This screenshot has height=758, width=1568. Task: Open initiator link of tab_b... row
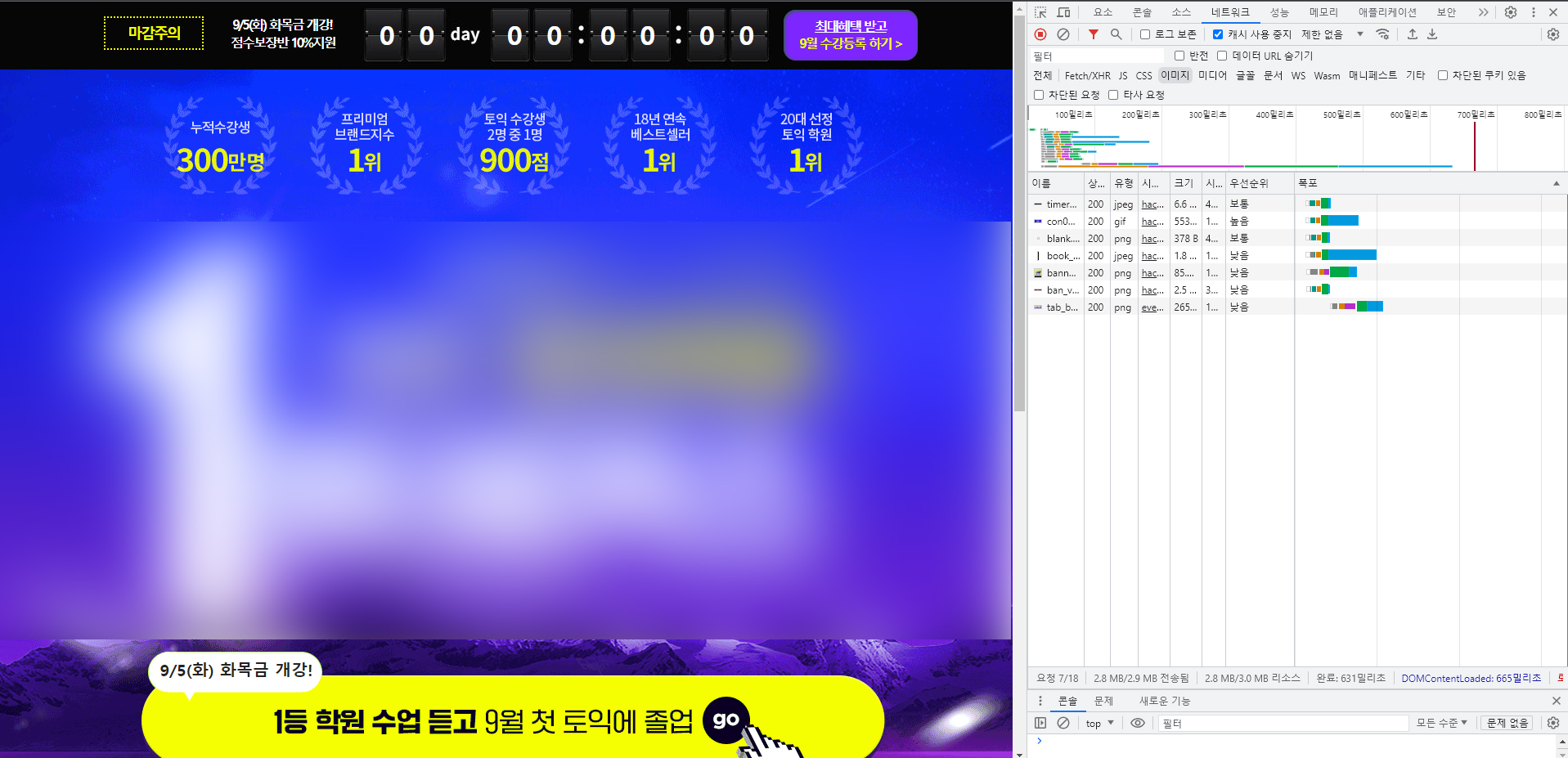pos(1152,307)
